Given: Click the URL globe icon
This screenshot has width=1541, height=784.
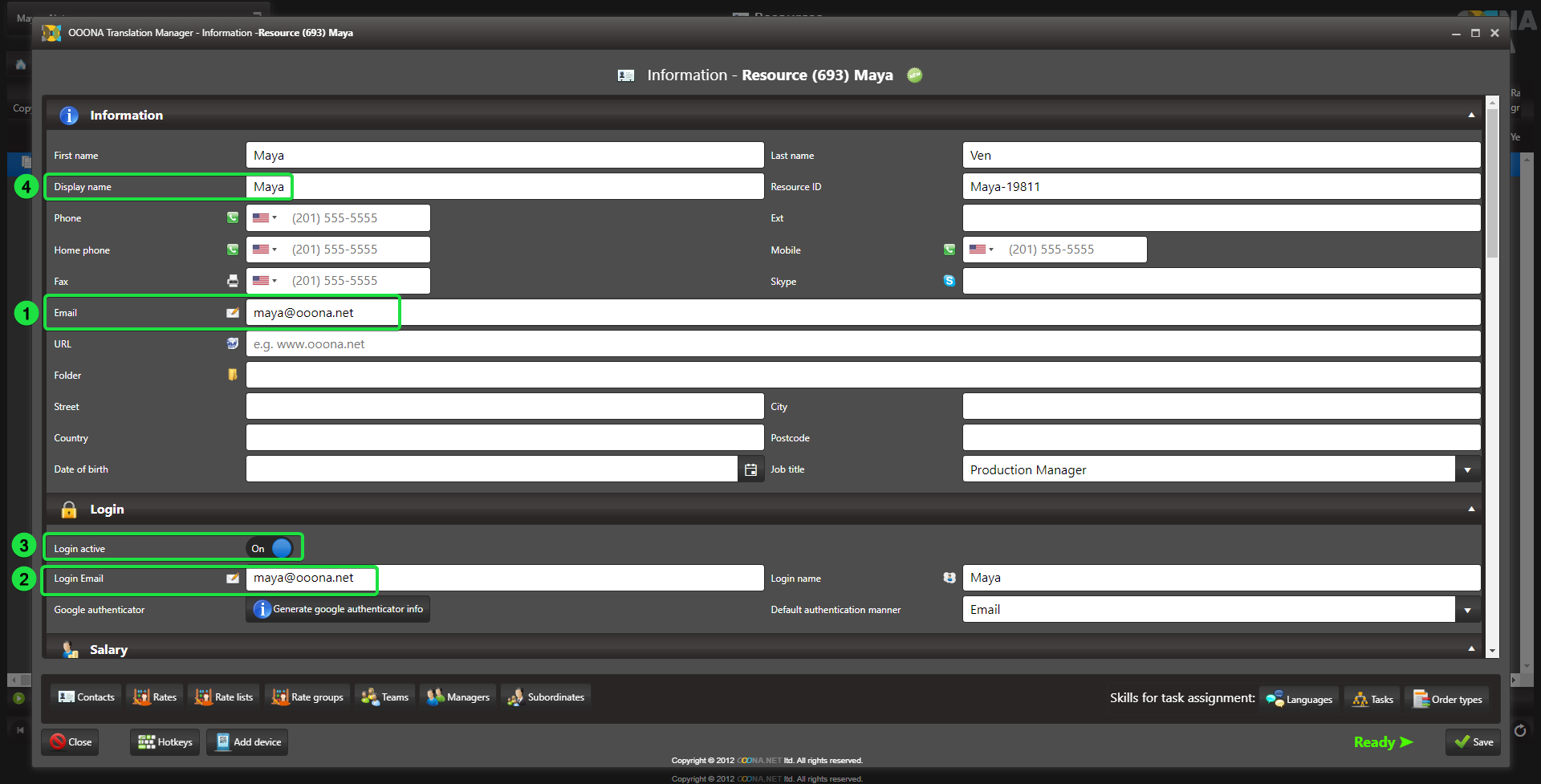Looking at the screenshot, I should point(233,343).
